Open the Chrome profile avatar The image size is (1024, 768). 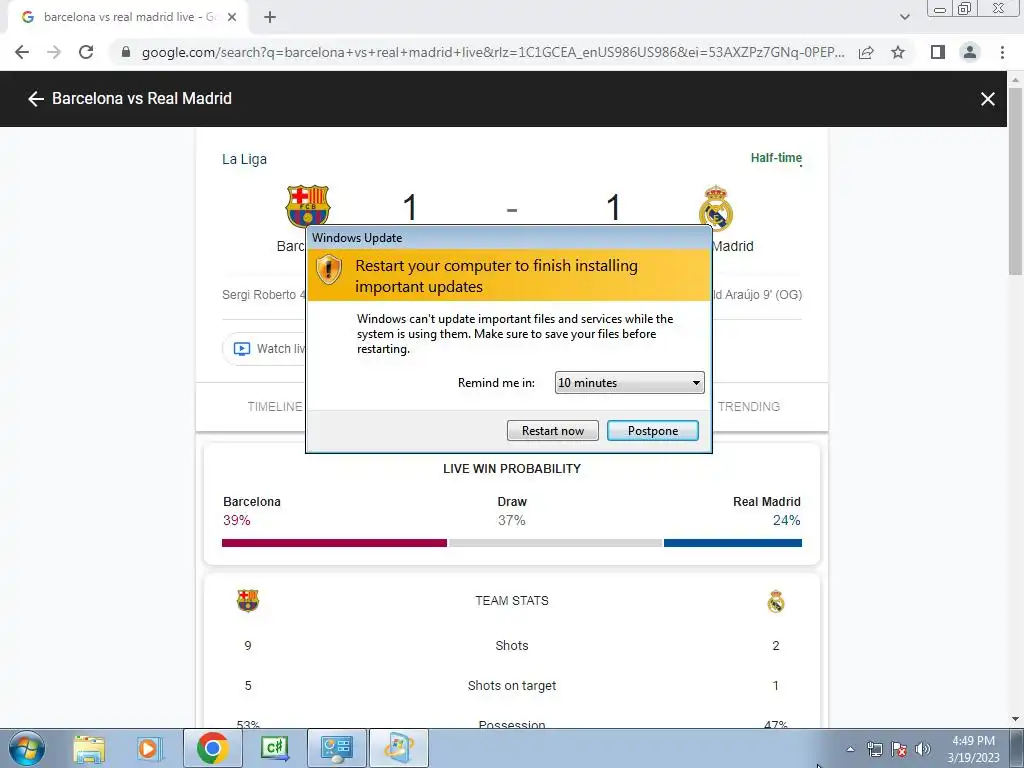[970, 52]
